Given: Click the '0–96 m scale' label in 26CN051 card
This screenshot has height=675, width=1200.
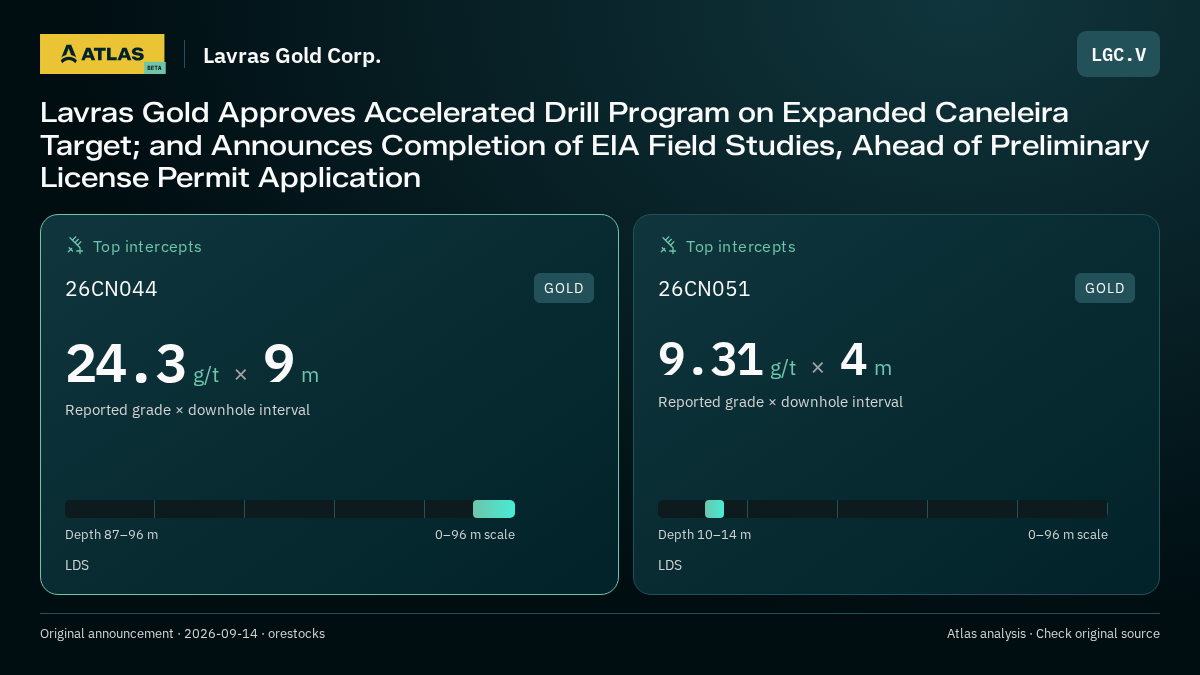Looking at the screenshot, I should [1068, 535].
